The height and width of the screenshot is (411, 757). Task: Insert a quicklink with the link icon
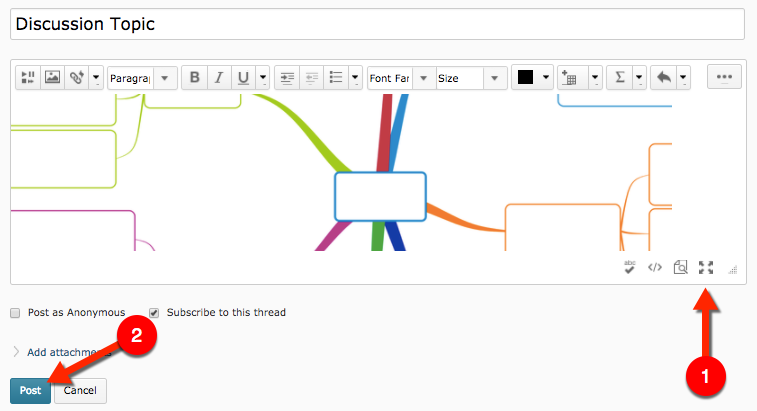pos(76,77)
